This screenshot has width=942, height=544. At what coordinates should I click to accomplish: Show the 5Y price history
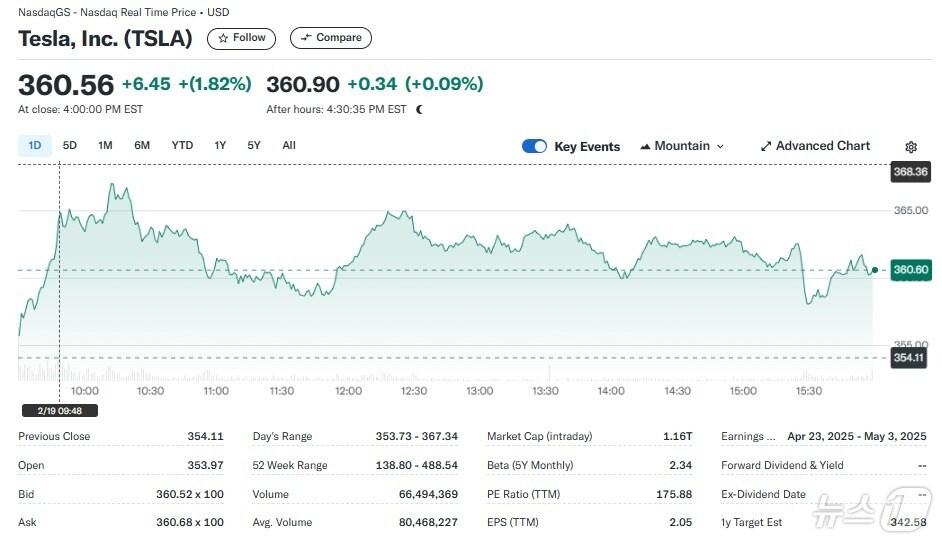pyautogui.click(x=254, y=145)
